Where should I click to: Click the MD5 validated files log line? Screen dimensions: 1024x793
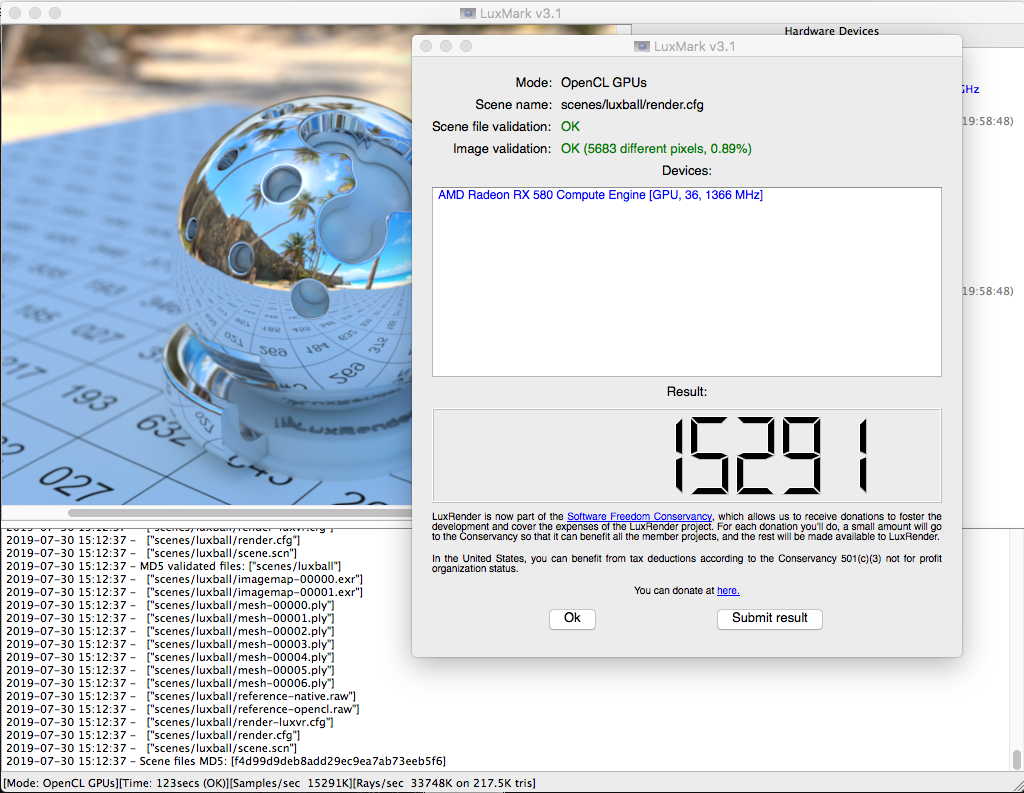click(174, 566)
